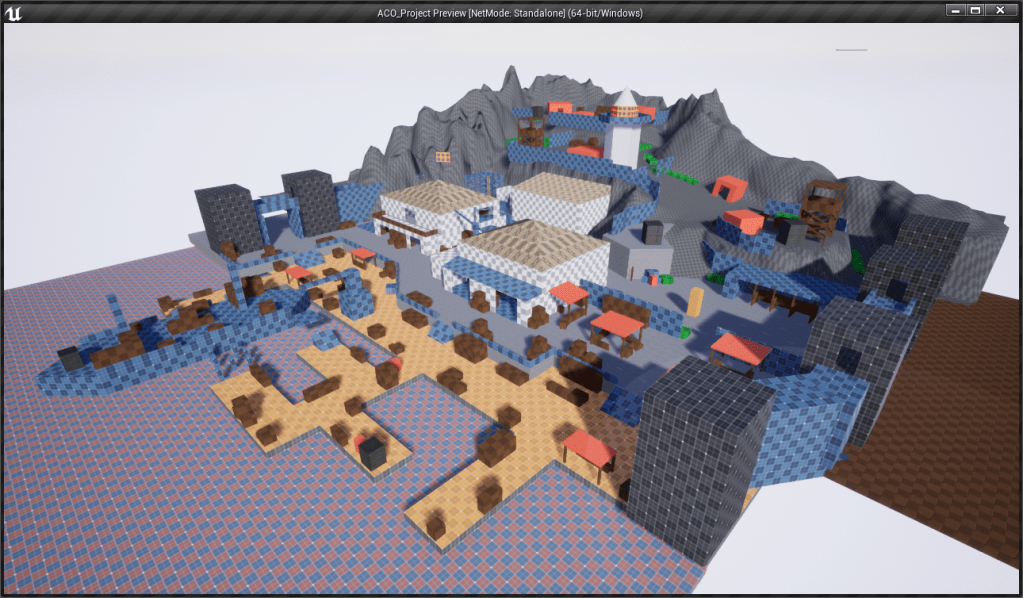The height and width of the screenshot is (598, 1023).
Task: Click the orange checkered crate on the mountainside
Action: [443, 157]
